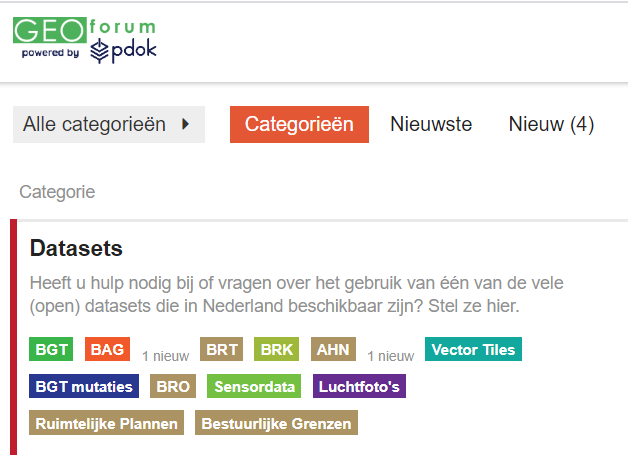Select the Ruimtelijke Plannen tag
Screen dimensions: 628x455
[x=106, y=424]
